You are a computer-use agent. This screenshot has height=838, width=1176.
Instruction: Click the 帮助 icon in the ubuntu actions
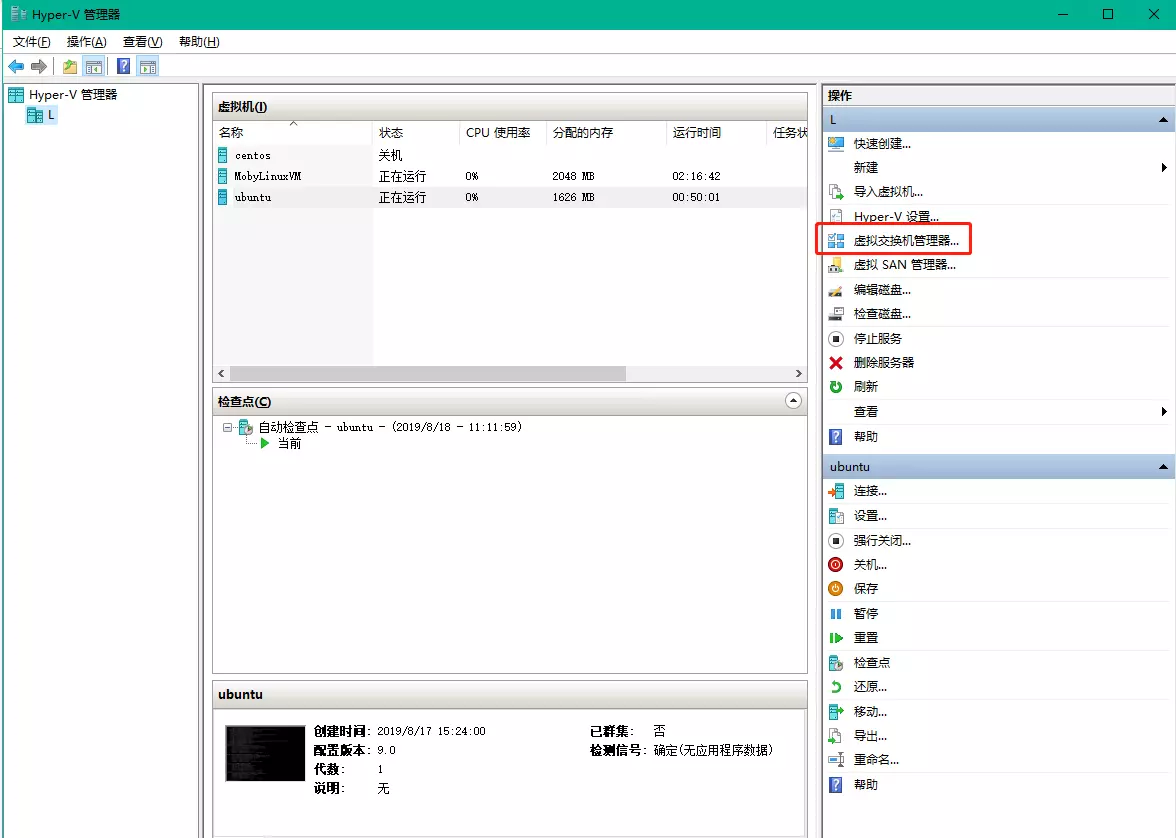836,785
